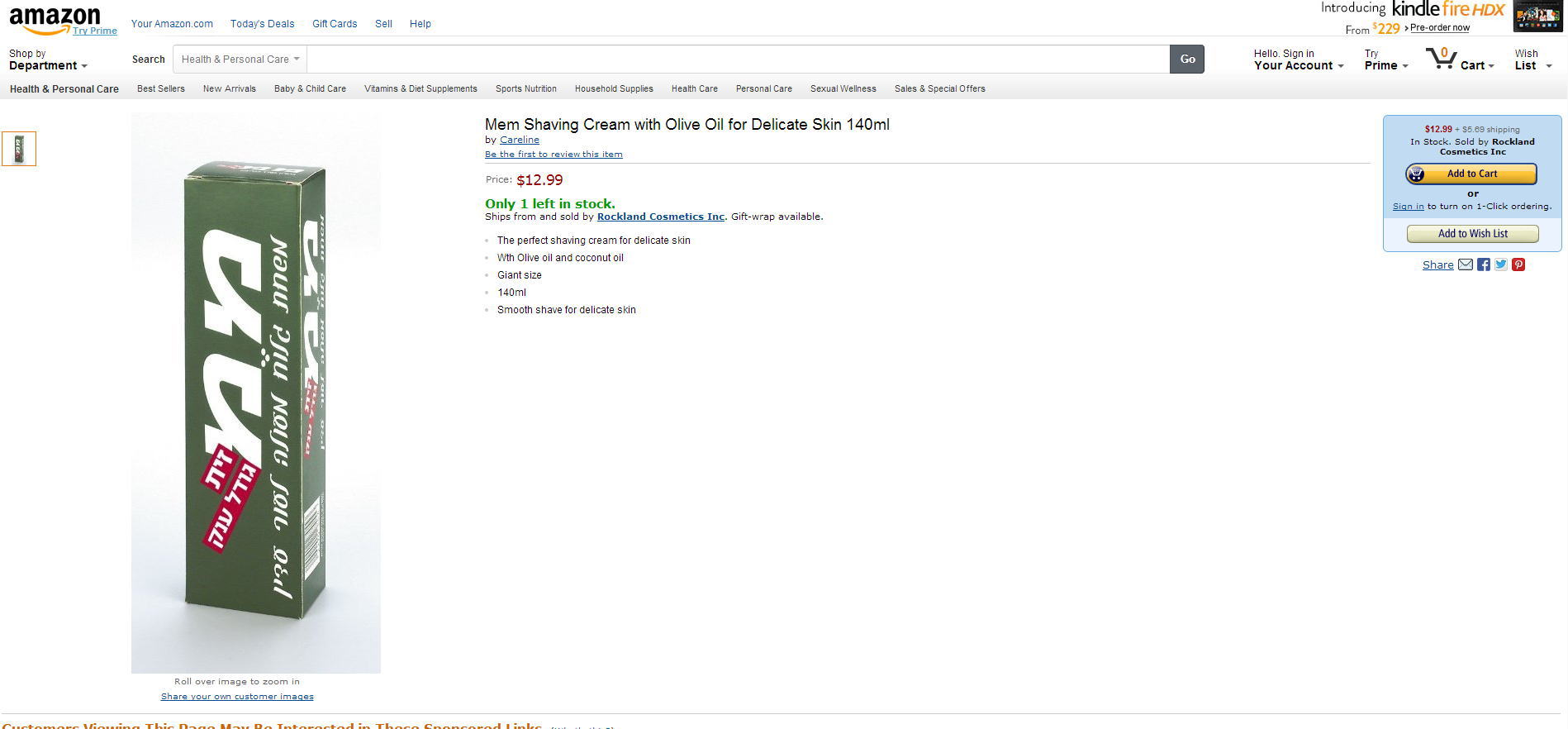This screenshot has height=729, width=1568.
Task: Click the Add to Wish List button
Action: click(x=1472, y=234)
